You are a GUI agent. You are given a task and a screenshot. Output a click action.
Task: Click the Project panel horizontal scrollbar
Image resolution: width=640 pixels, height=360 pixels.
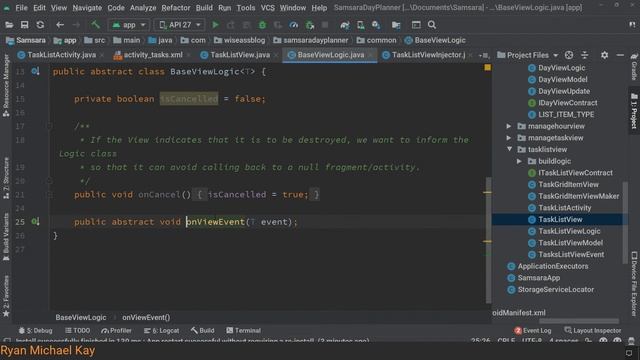click(579, 321)
